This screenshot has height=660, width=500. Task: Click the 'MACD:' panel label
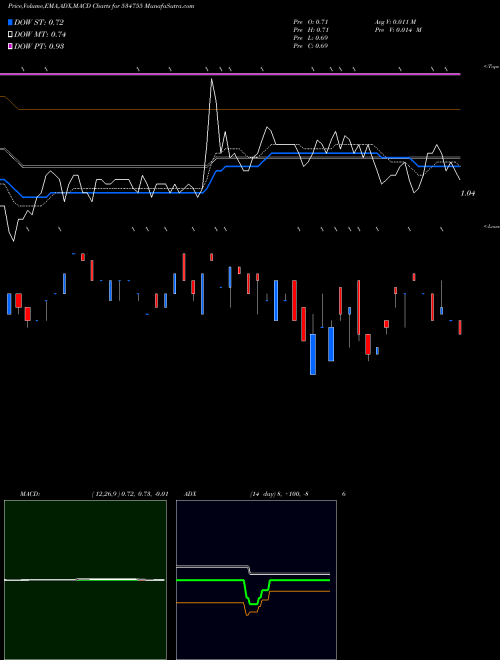click(x=30, y=494)
